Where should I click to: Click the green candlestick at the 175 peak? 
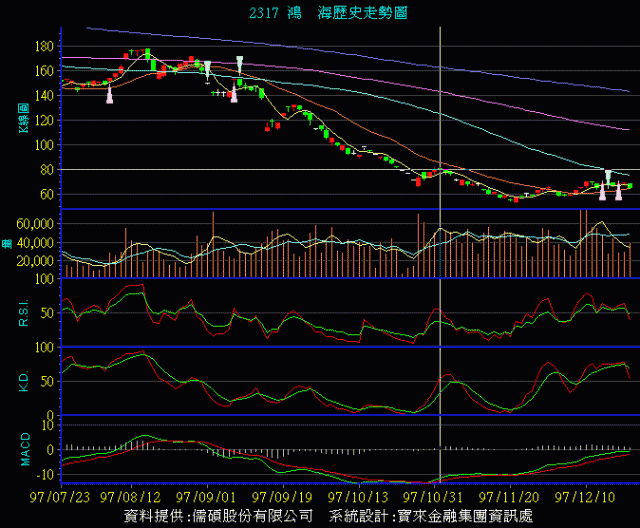pyautogui.click(x=147, y=53)
